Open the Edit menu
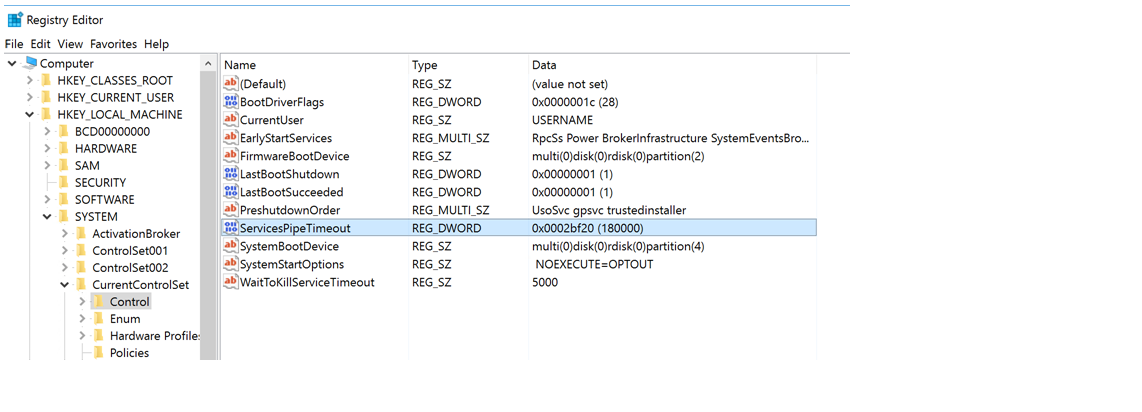 click(41, 44)
